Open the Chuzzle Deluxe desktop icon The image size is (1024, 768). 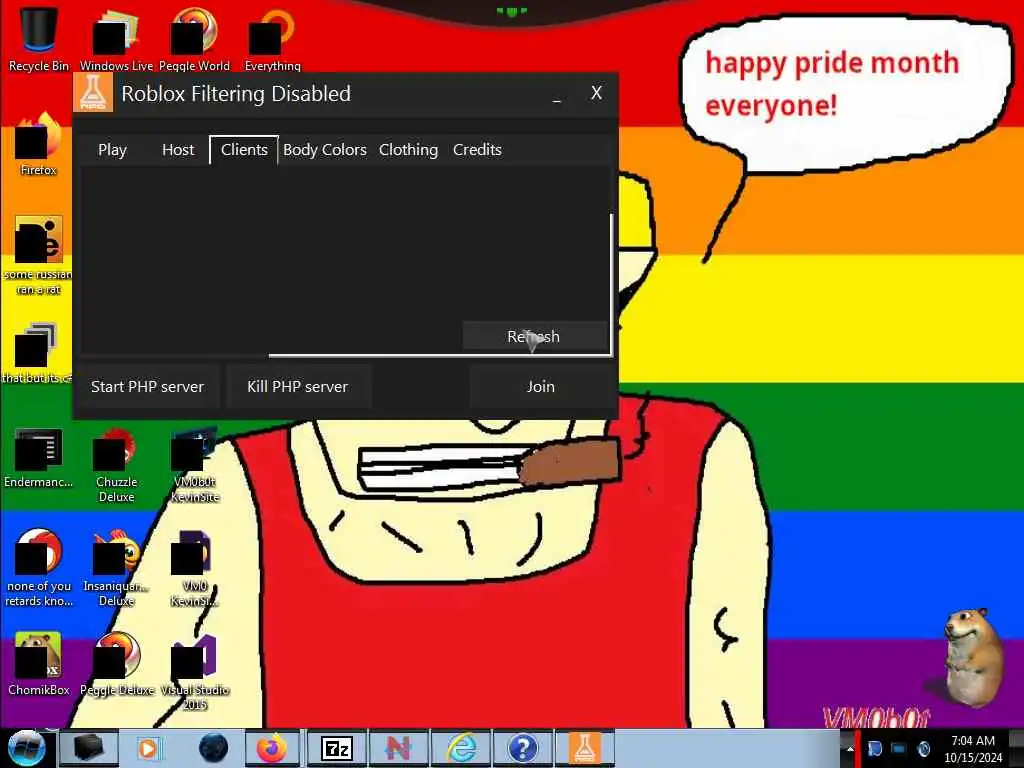(x=116, y=465)
